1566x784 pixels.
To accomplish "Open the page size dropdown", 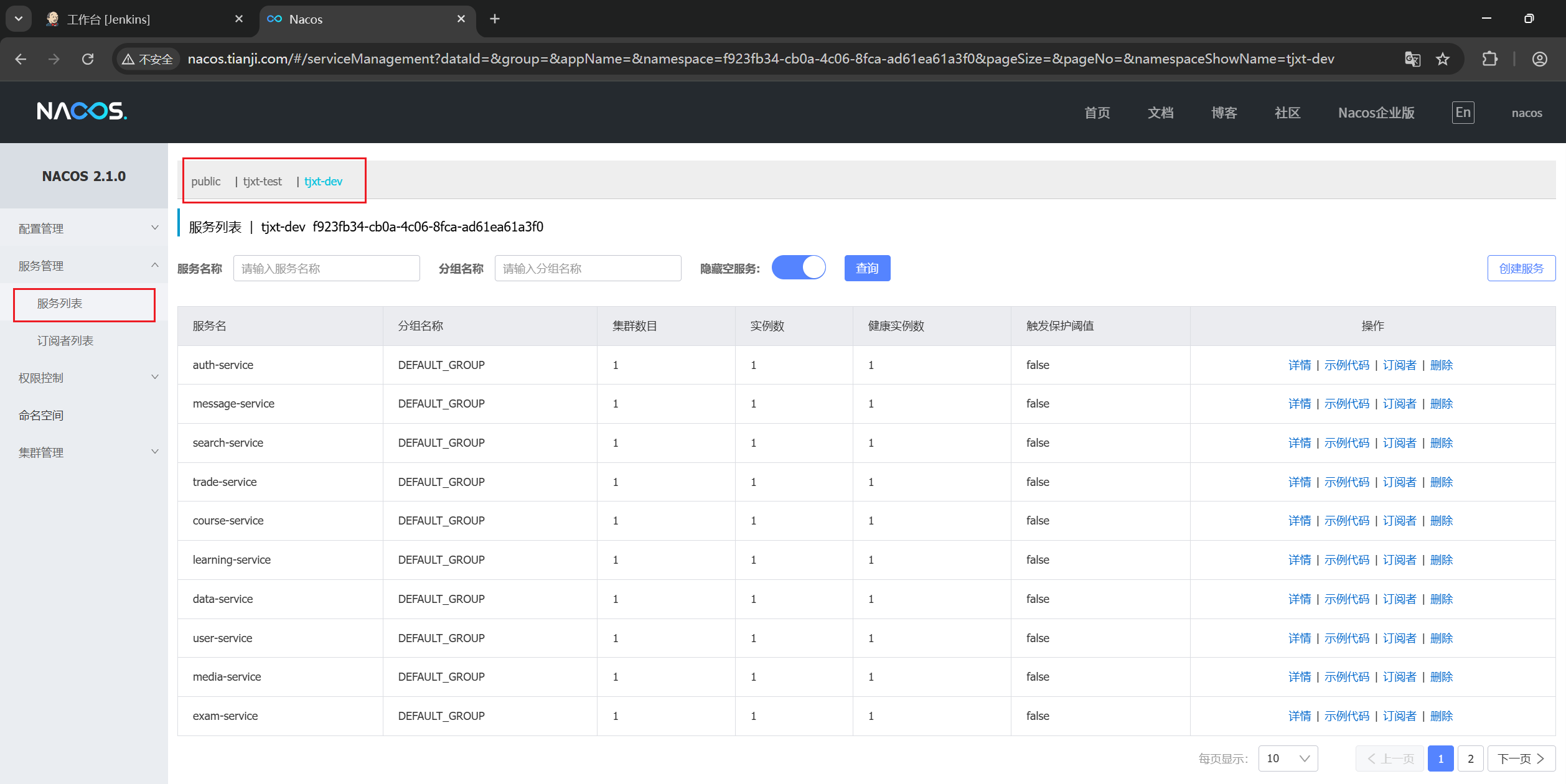I will pyautogui.click(x=1288, y=758).
